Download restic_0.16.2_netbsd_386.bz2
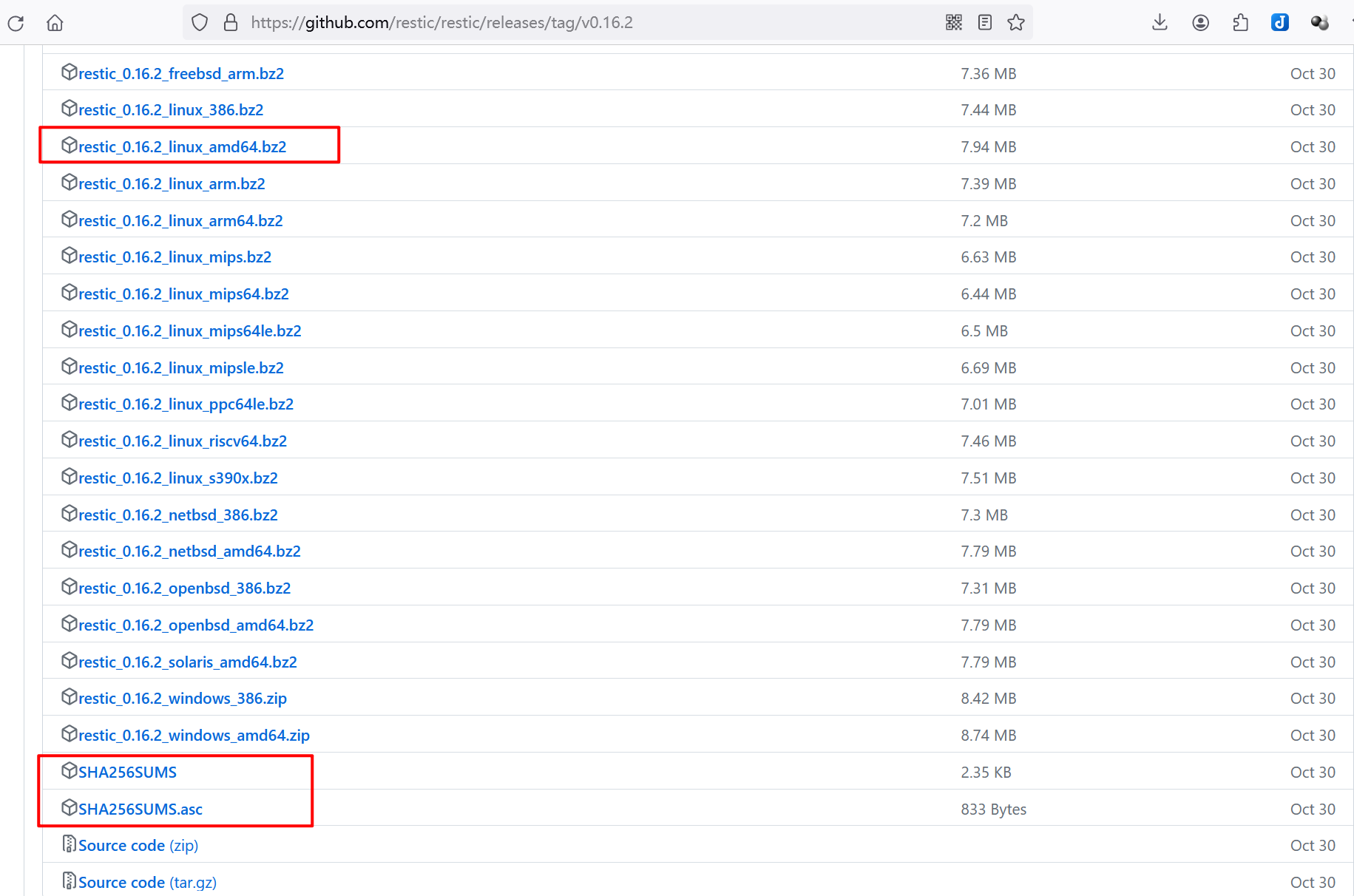 pos(178,515)
